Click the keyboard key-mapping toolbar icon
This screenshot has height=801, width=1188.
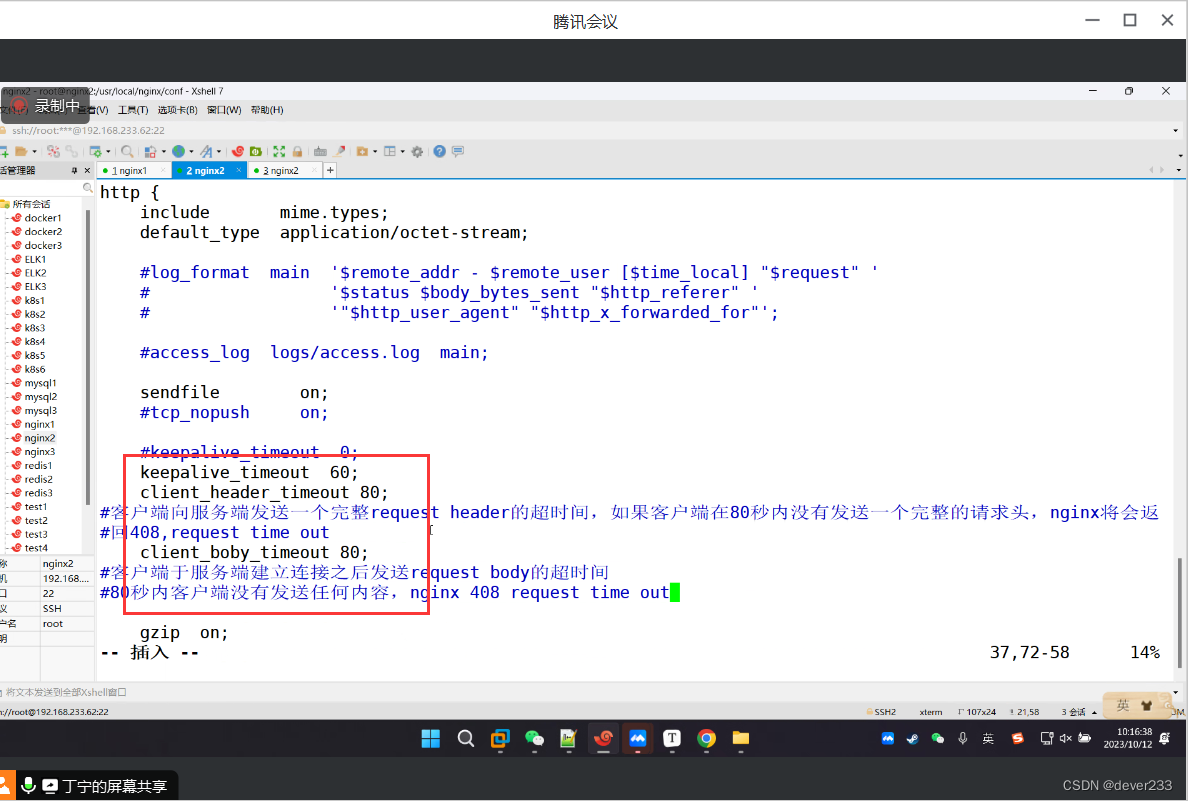(320, 152)
